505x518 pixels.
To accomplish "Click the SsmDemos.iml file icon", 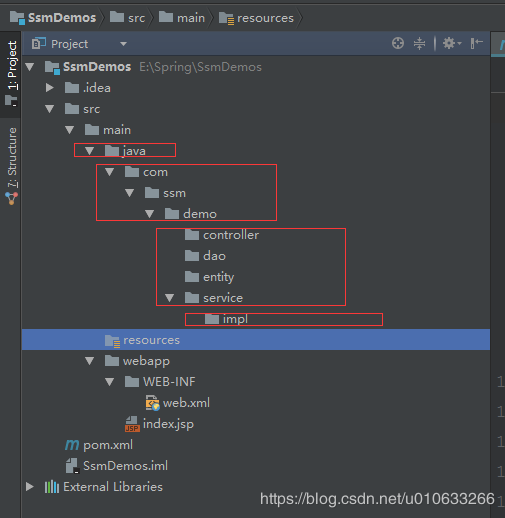I will click(72, 466).
